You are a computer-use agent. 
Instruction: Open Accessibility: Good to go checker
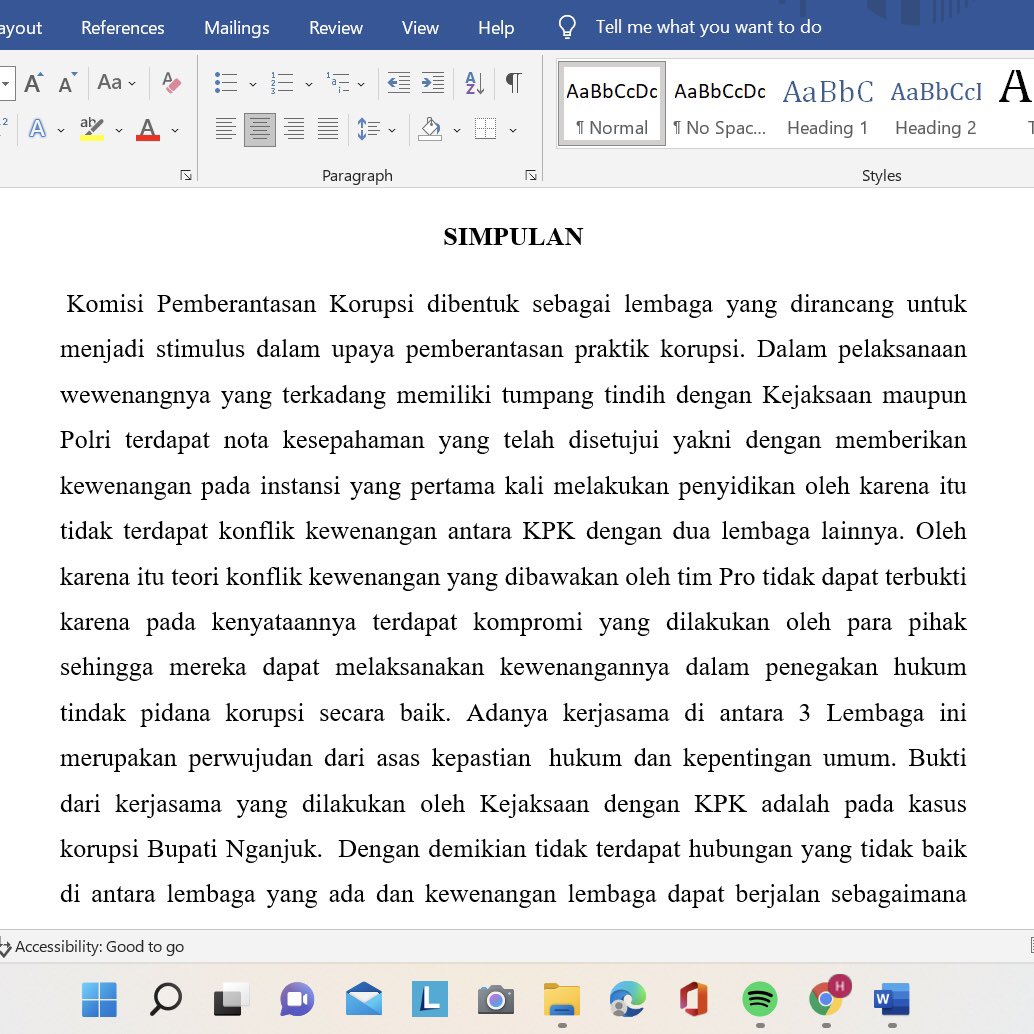click(x=92, y=946)
